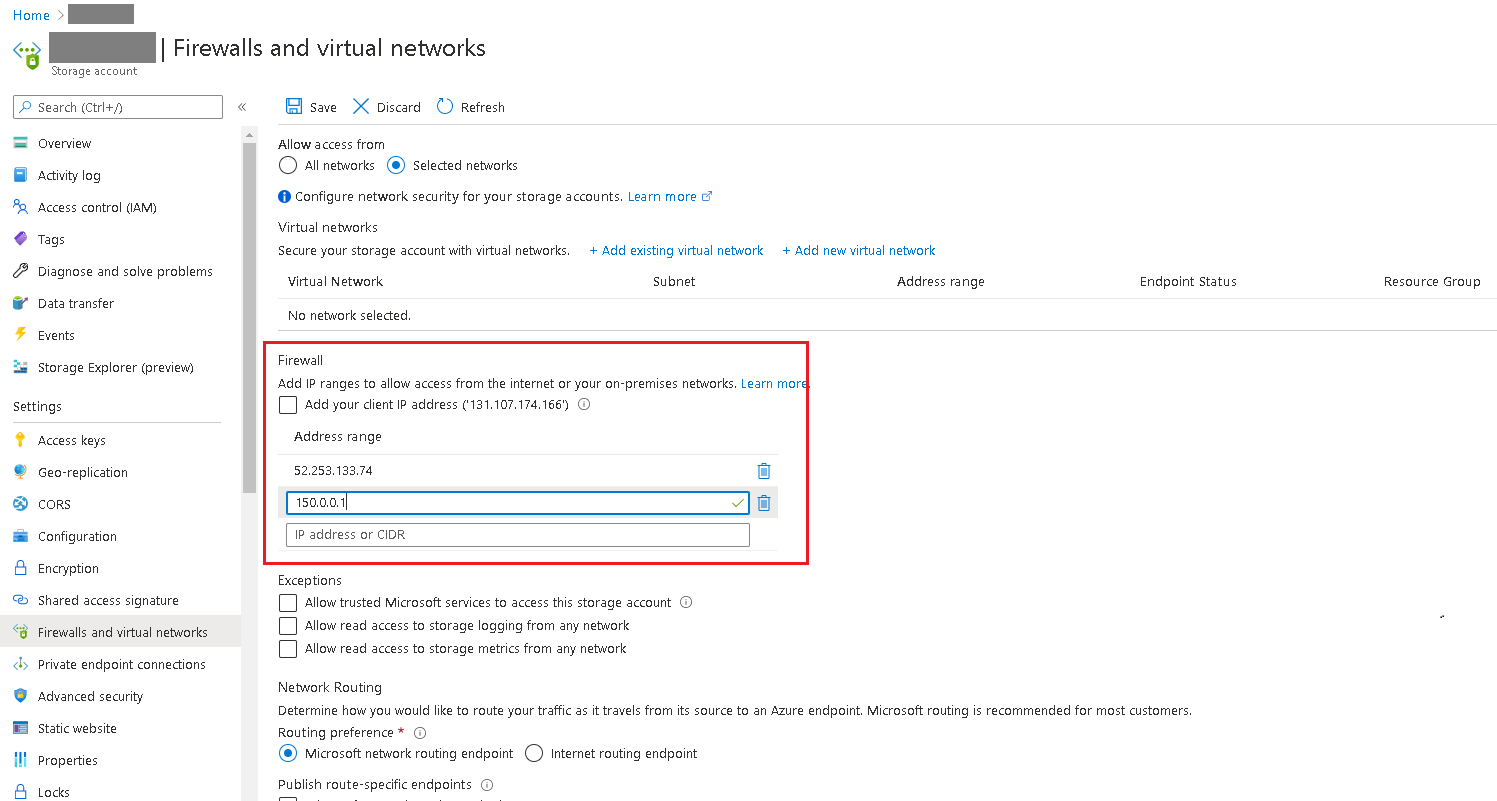View the info tooltip next to Routing preference
Screen dimensions: 1497x801
click(x=419, y=733)
